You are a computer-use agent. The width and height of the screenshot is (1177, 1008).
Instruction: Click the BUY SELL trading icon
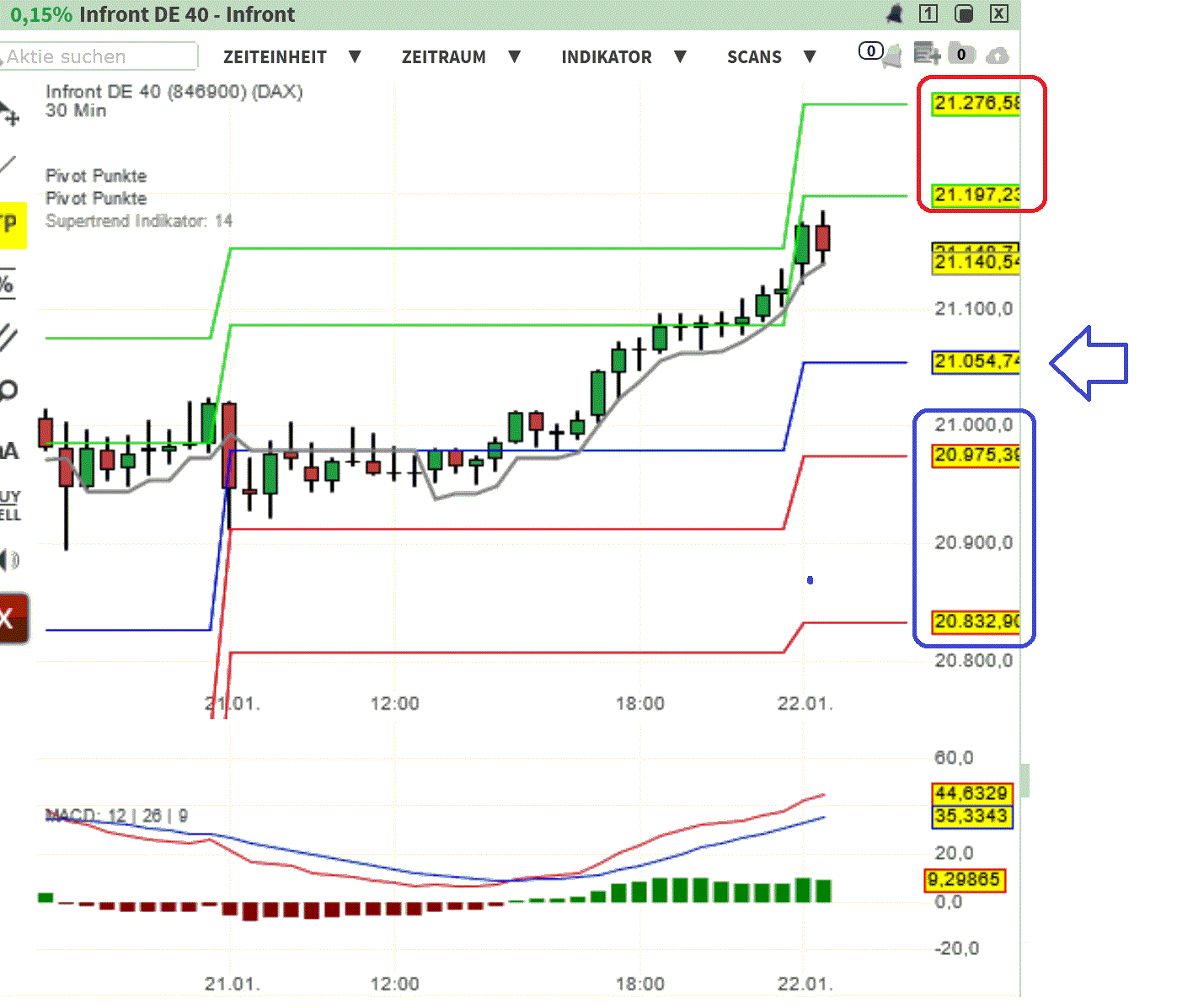point(10,505)
